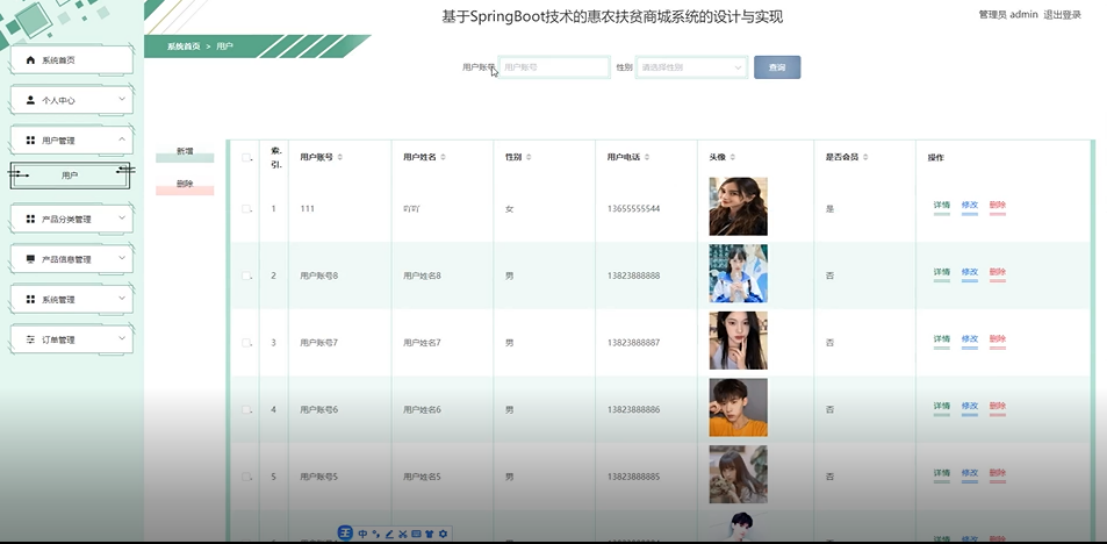Viewport: 1108px width, 544px height.
Task: Tick the checkbox for 用户账号7 row
Action: point(246,343)
